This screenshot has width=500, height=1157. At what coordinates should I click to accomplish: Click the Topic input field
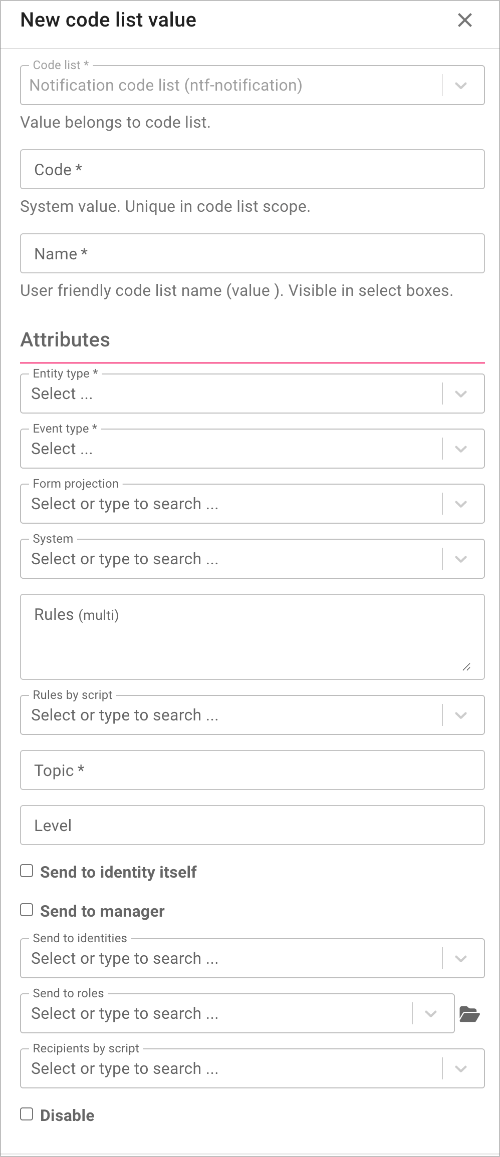click(252, 770)
